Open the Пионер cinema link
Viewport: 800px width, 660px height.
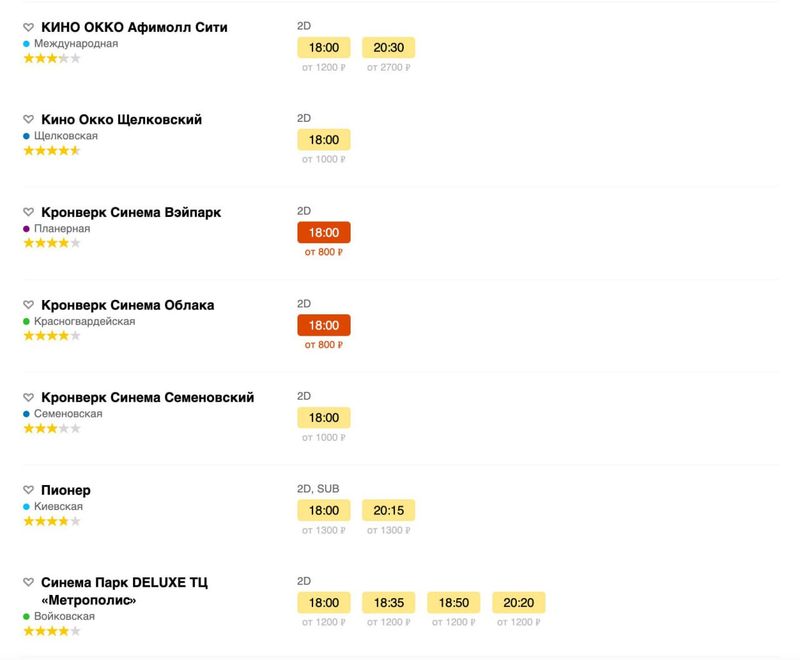(x=66, y=491)
